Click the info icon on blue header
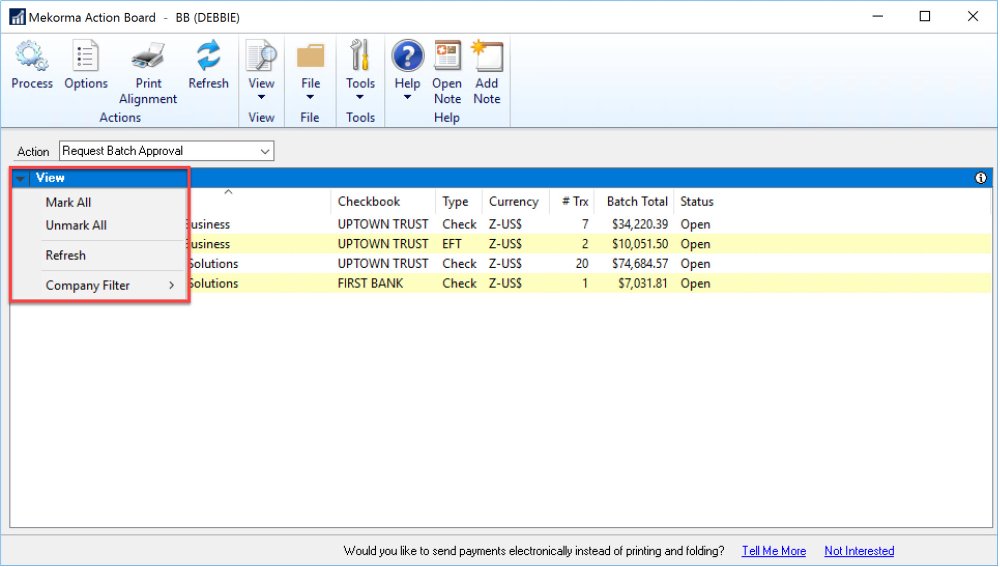Image resolution: width=1000 pixels, height=567 pixels. [x=981, y=178]
